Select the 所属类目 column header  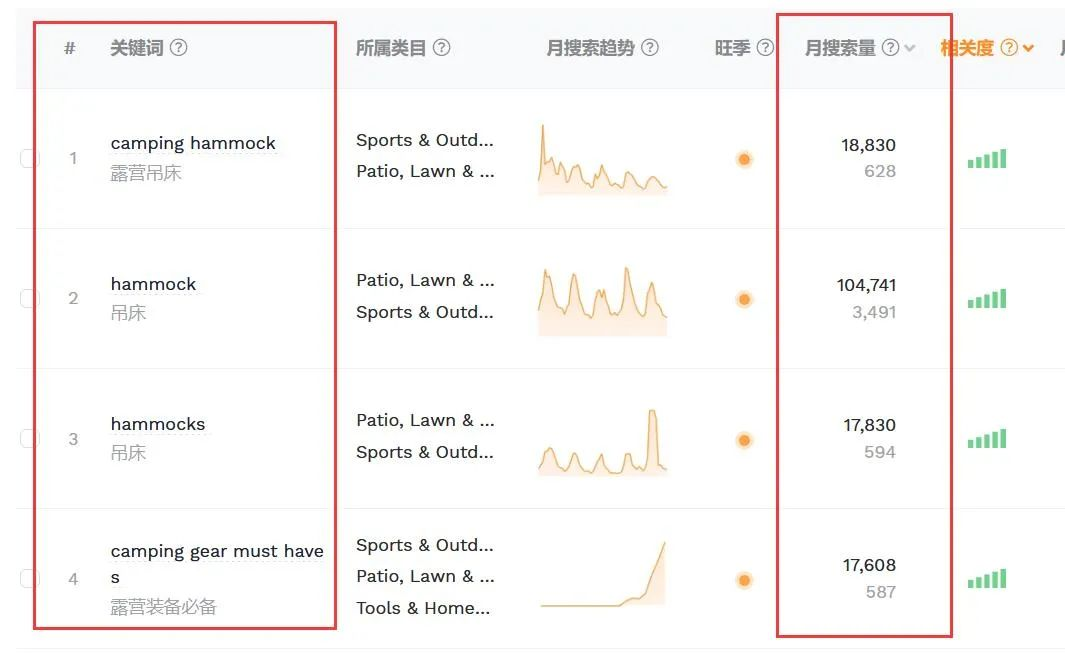[391, 48]
